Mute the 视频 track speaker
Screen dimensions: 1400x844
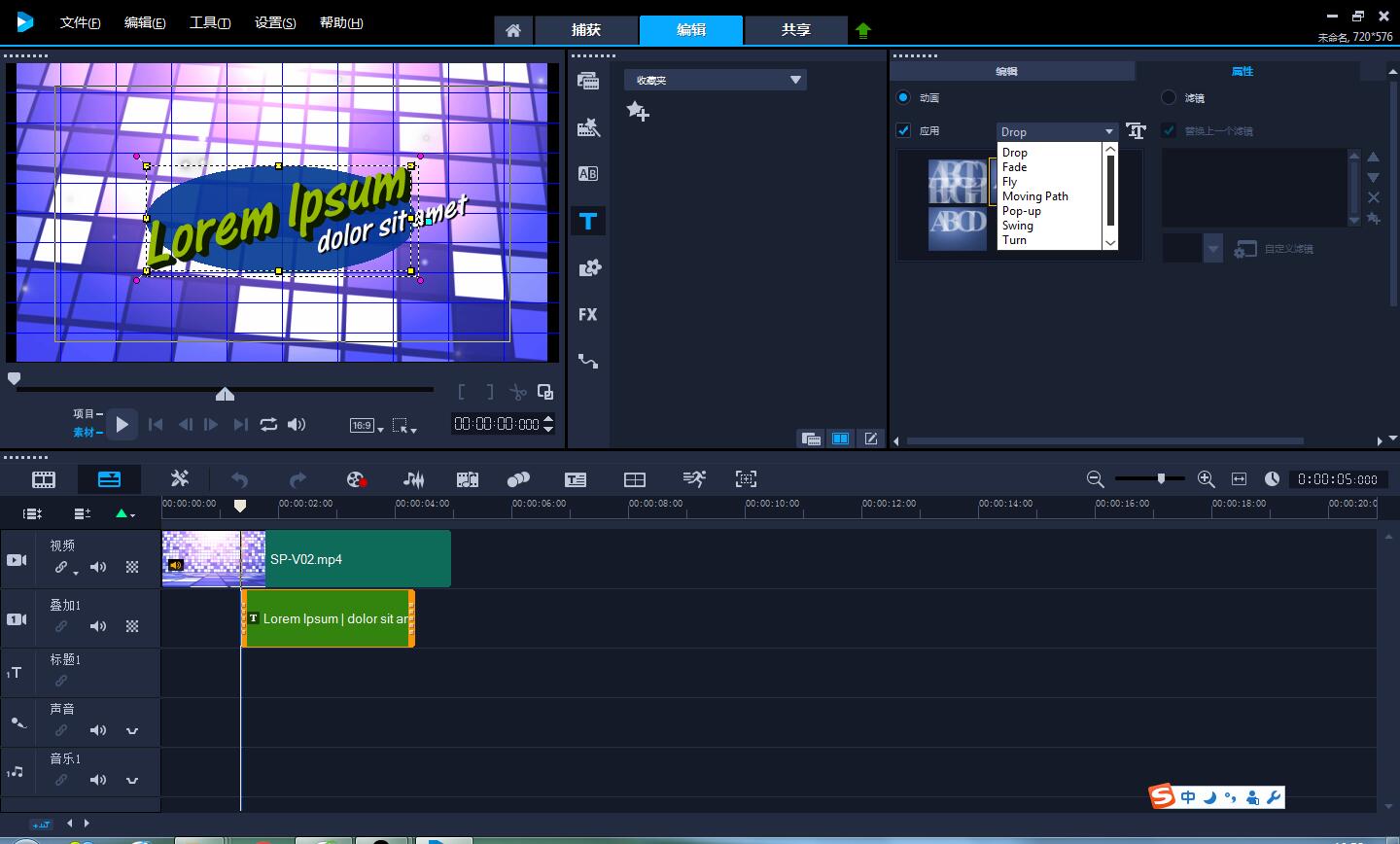tap(98, 567)
